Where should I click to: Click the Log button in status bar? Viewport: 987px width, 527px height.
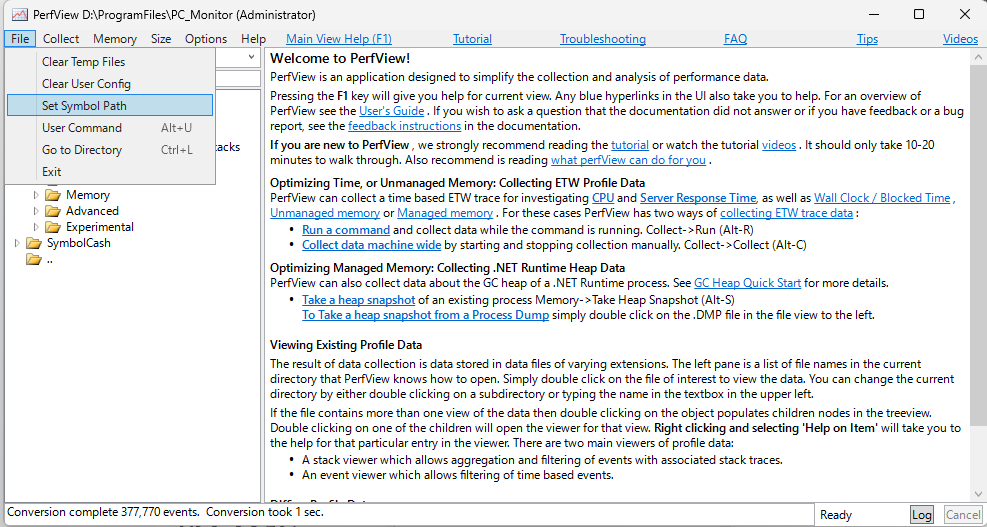tap(922, 515)
